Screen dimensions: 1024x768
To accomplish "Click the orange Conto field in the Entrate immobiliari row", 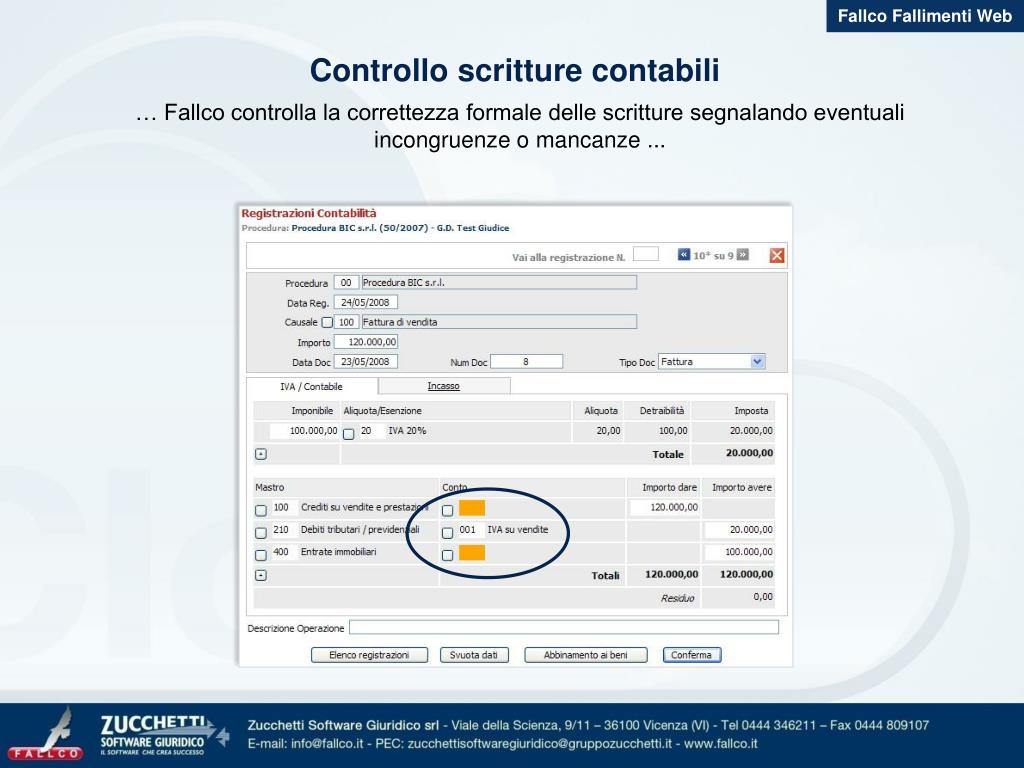I will point(472,552).
